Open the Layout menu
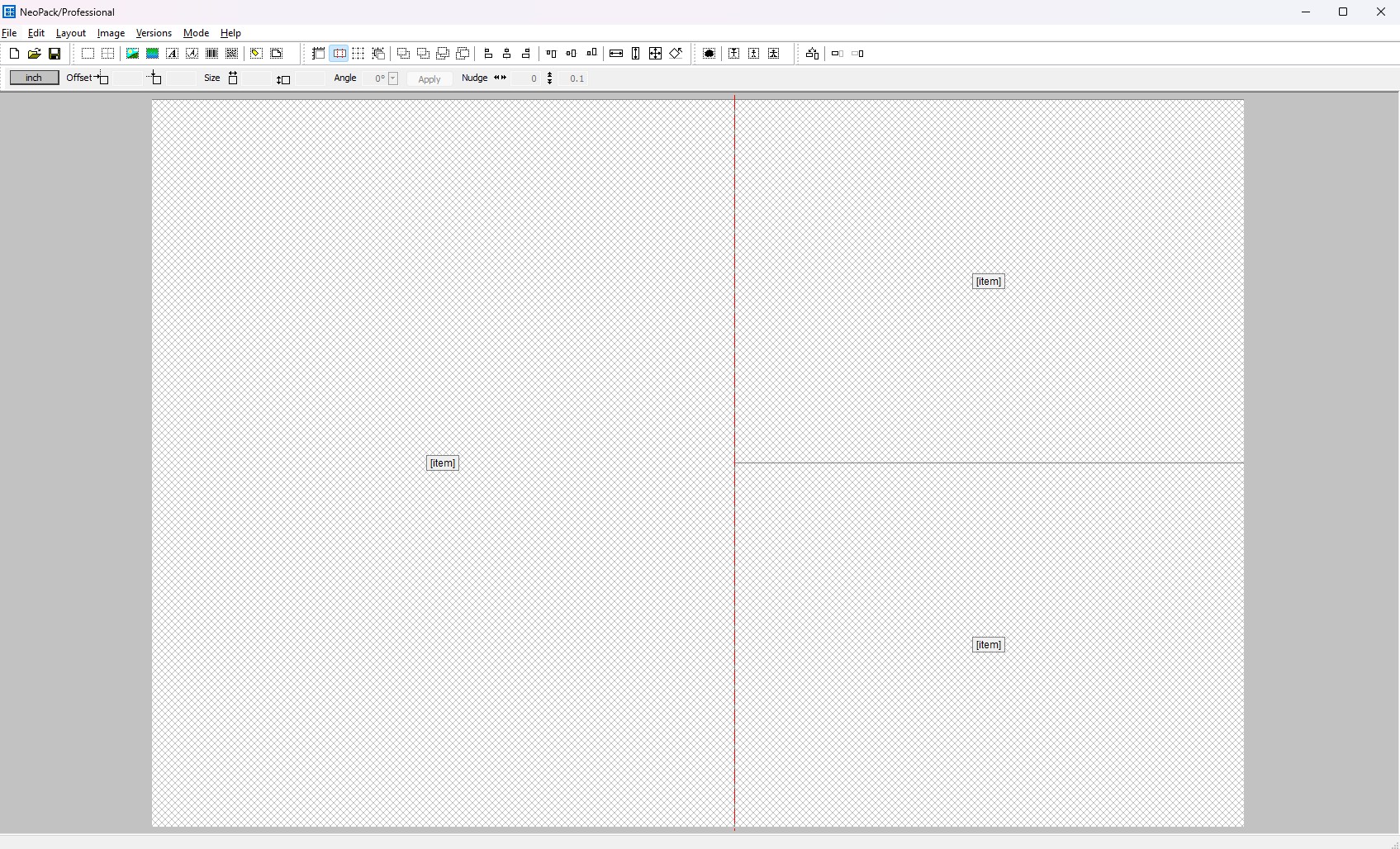The image size is (1400, 849). coord(71,33)
